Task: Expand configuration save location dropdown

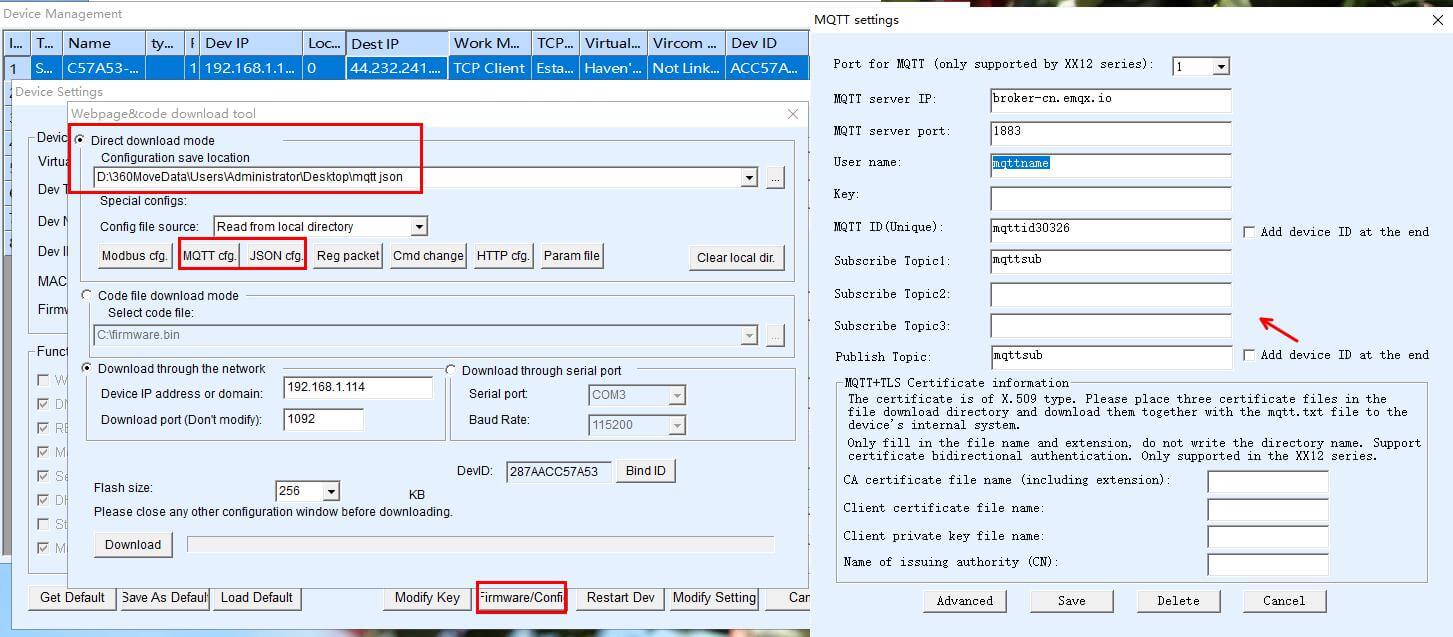Action: click(749, 177)
